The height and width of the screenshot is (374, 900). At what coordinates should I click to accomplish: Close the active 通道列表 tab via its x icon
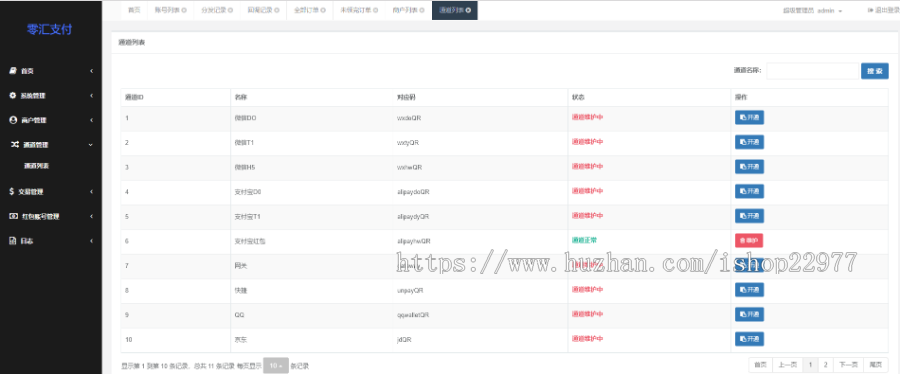click(x=468, y=10)
